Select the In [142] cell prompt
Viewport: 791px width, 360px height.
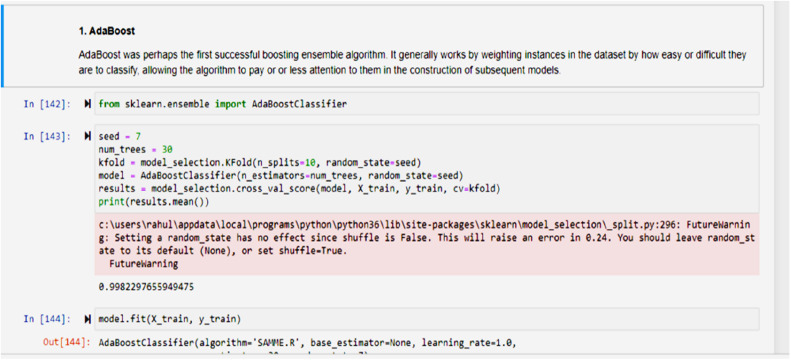click(x=47, y=104)
